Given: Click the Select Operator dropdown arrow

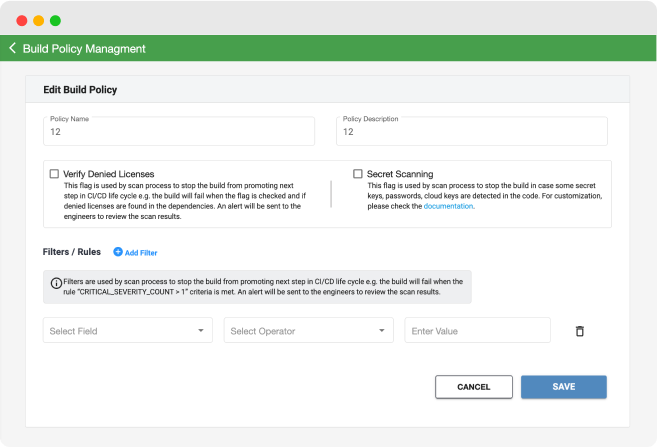Looking at the screenshot, I should point(381,331).
